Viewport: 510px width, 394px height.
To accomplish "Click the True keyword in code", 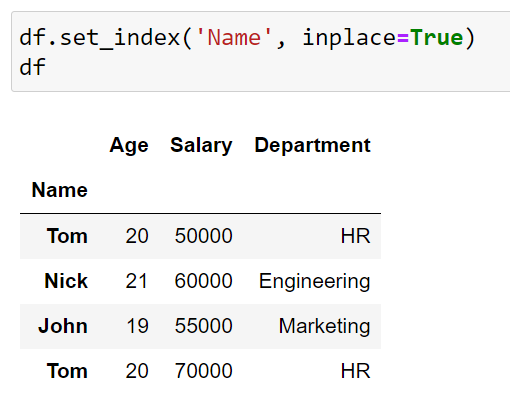I will 437,37.
